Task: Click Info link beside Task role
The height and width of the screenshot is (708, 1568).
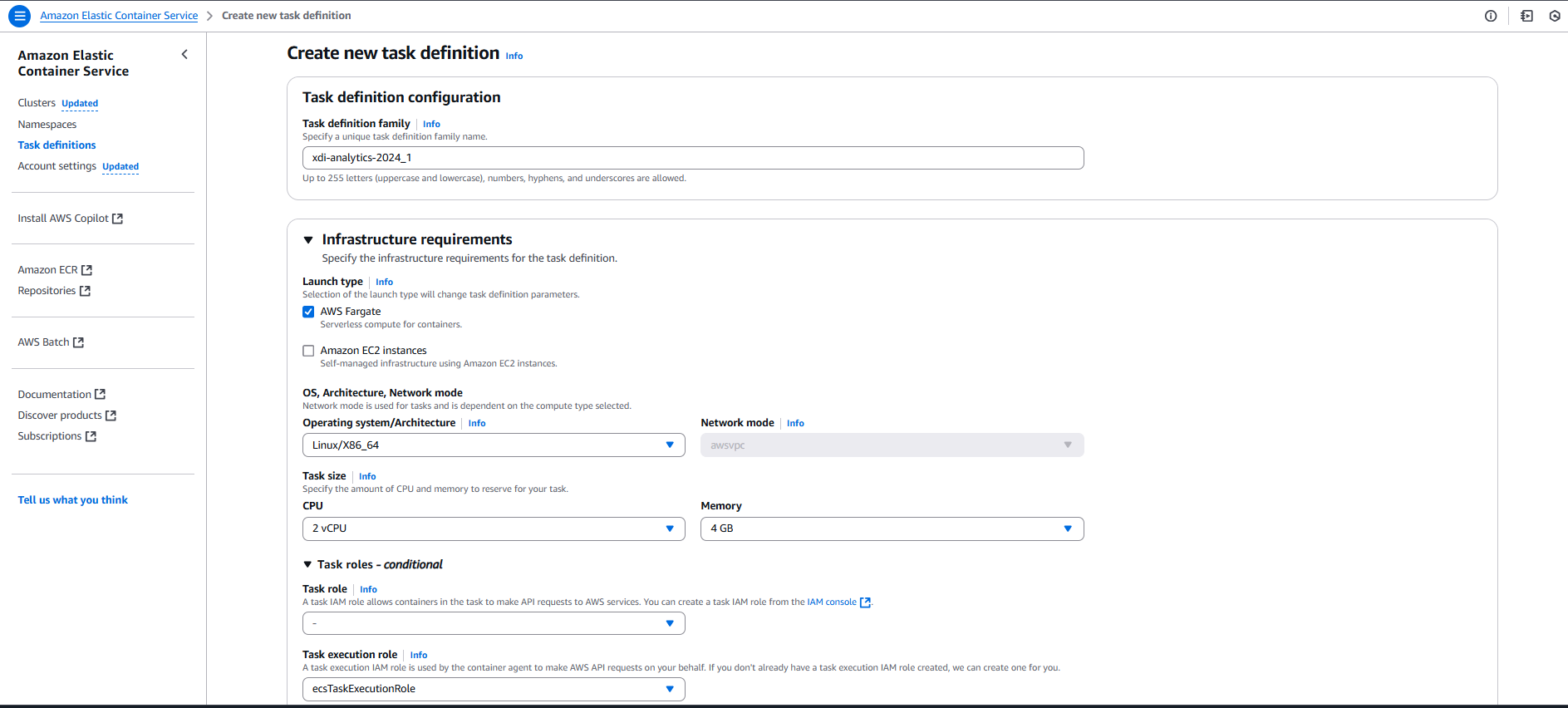Action: pyautogui.click(x=368, y=590)
